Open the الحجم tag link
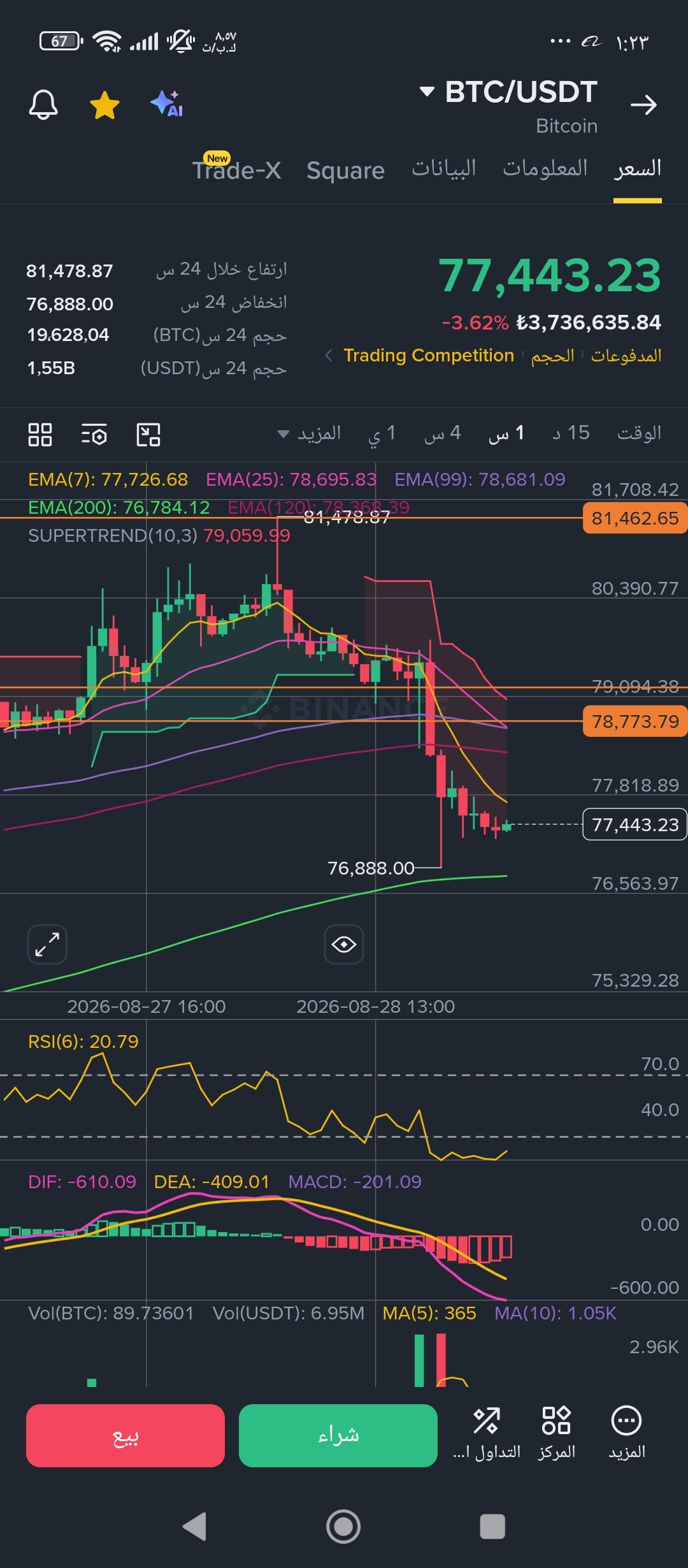 (x=553, y=355)
